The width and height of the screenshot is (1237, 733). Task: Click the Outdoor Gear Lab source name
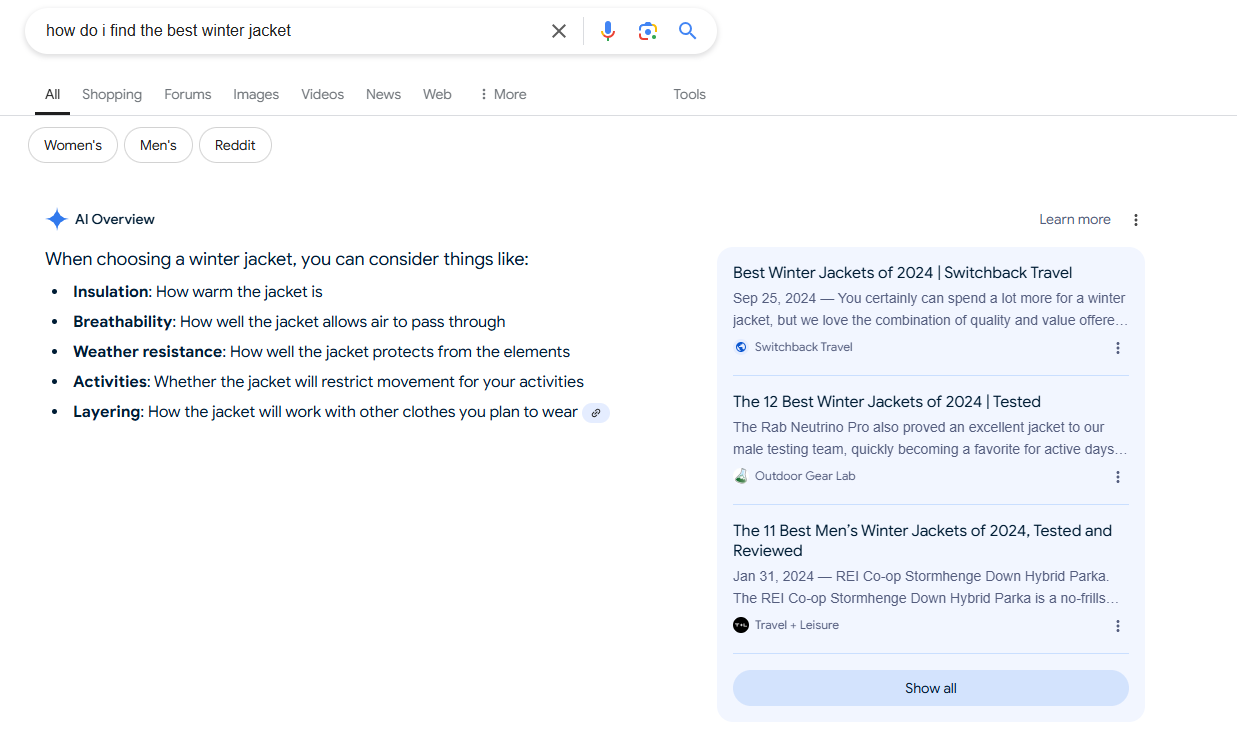[805, 476]
